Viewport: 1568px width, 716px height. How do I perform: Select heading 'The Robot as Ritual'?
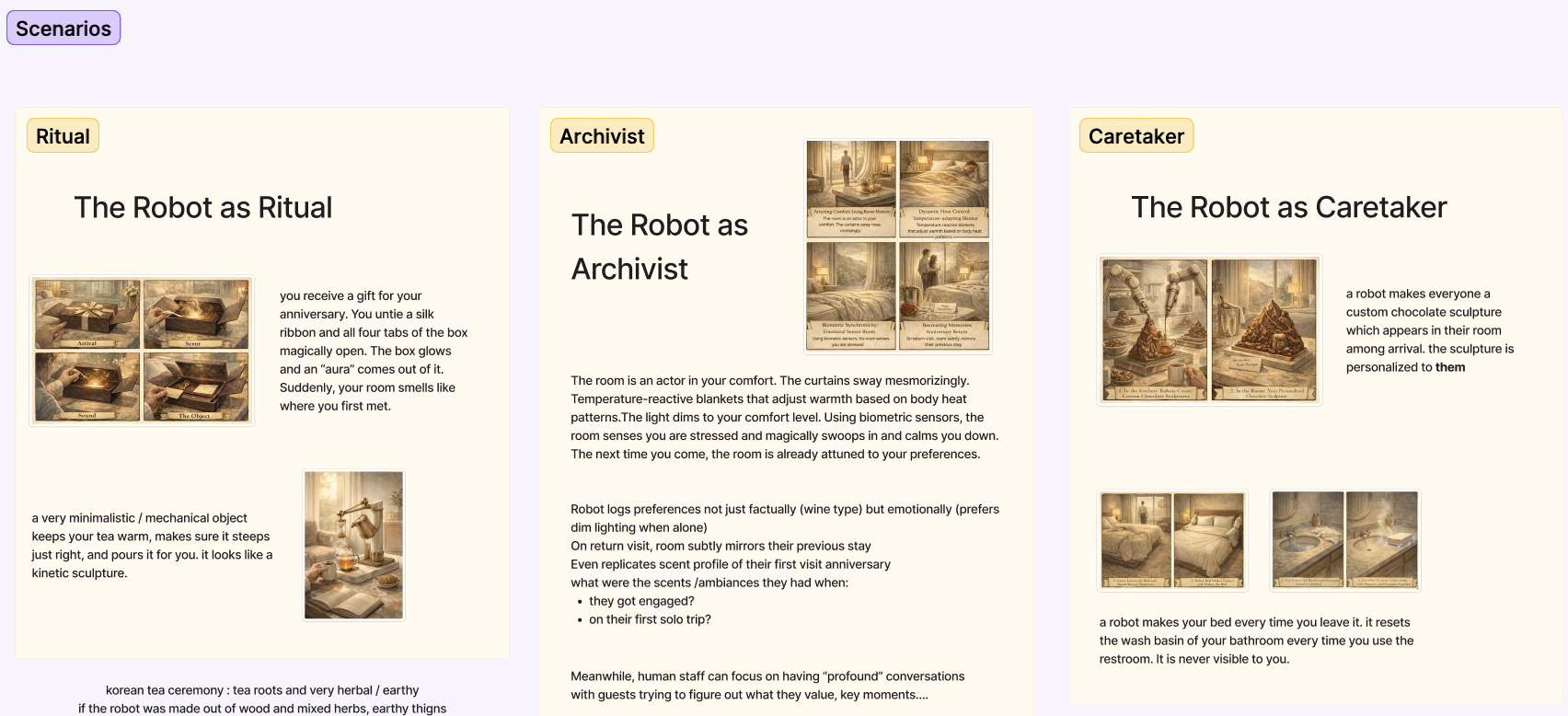click(202, 207)
